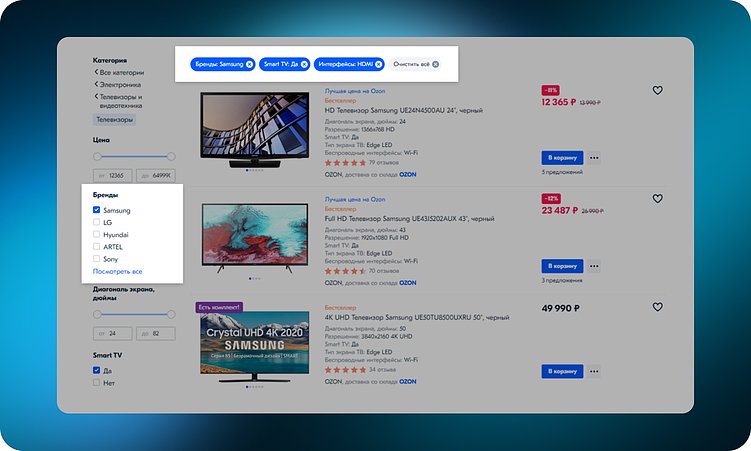Open the Crystal UHD 4K 2020 product image
751x451 pixels.
click(254, 347)
